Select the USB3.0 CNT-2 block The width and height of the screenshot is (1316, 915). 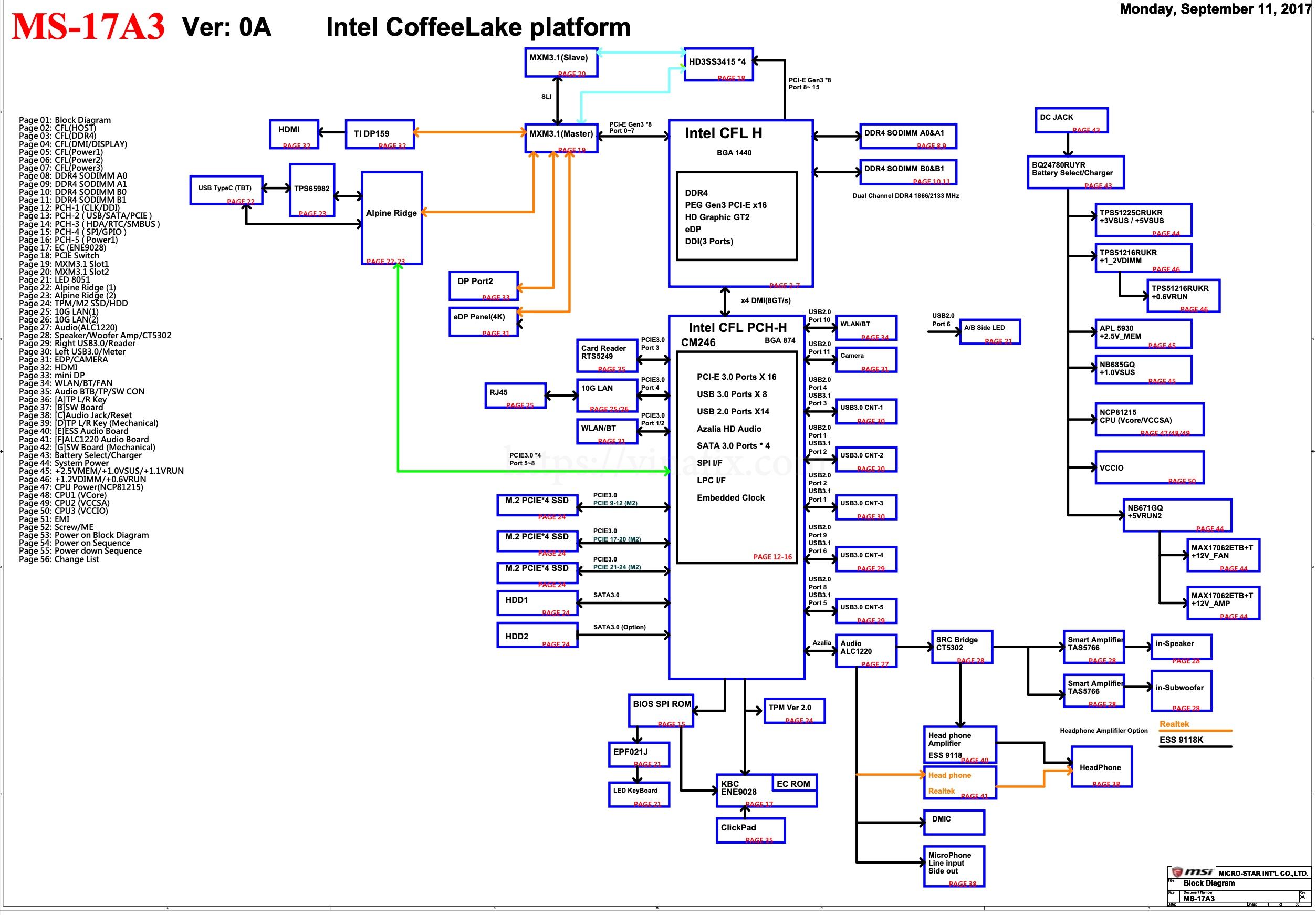(x=866, y=459)
